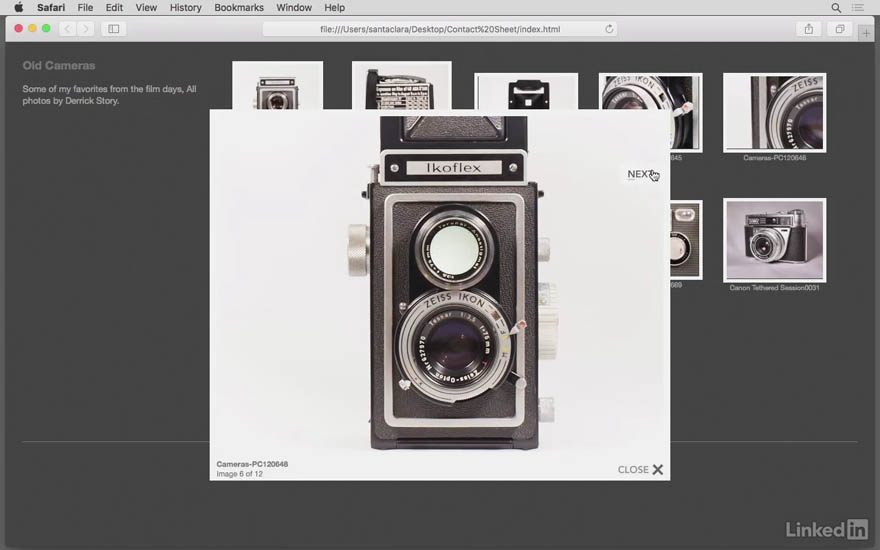This screenshot has width=880, height=550.
Task: Open Spotlight search in menu bar
Action: (836, 7)
